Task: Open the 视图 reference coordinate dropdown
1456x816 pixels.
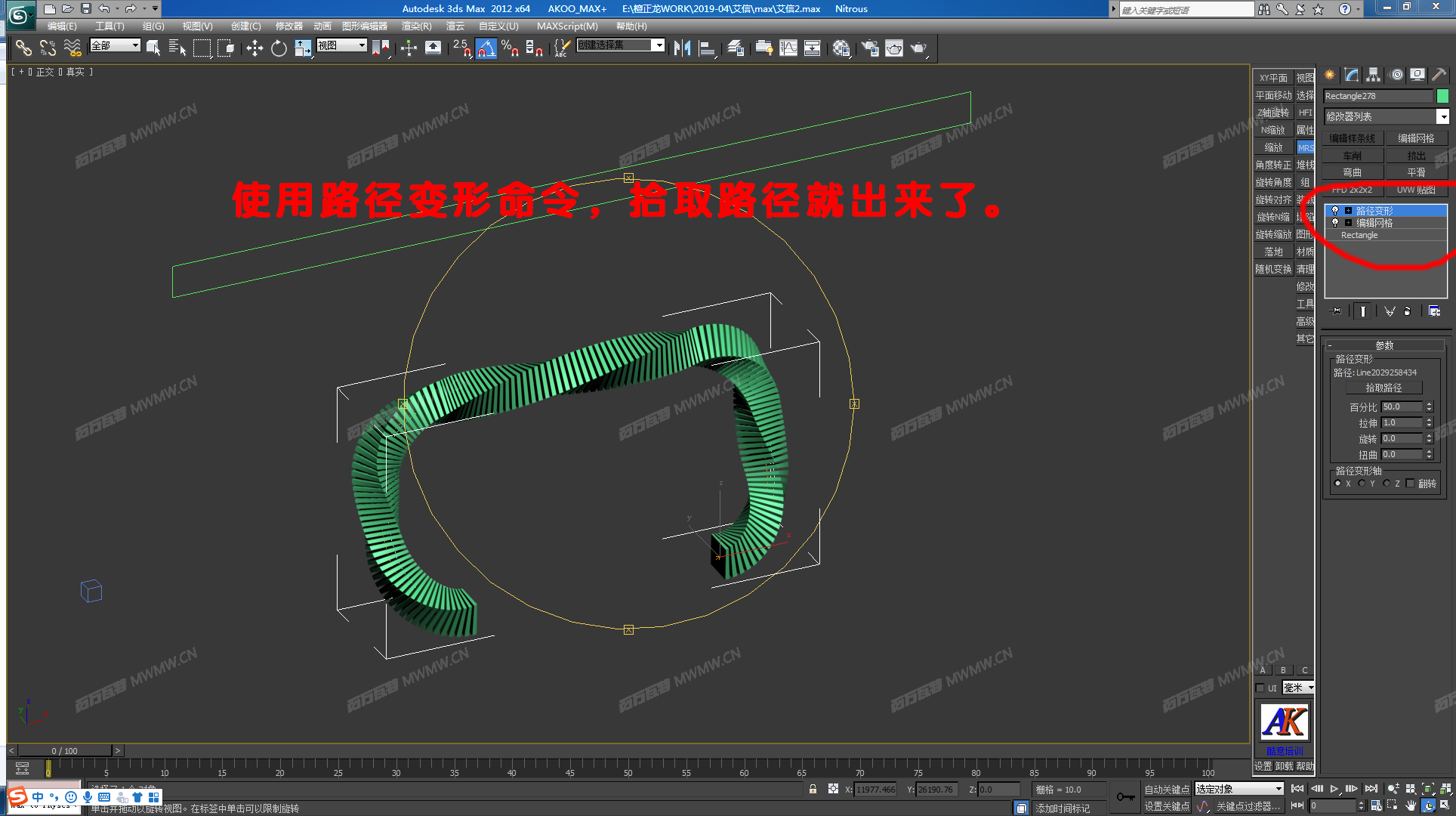Action: coord(341,45)
